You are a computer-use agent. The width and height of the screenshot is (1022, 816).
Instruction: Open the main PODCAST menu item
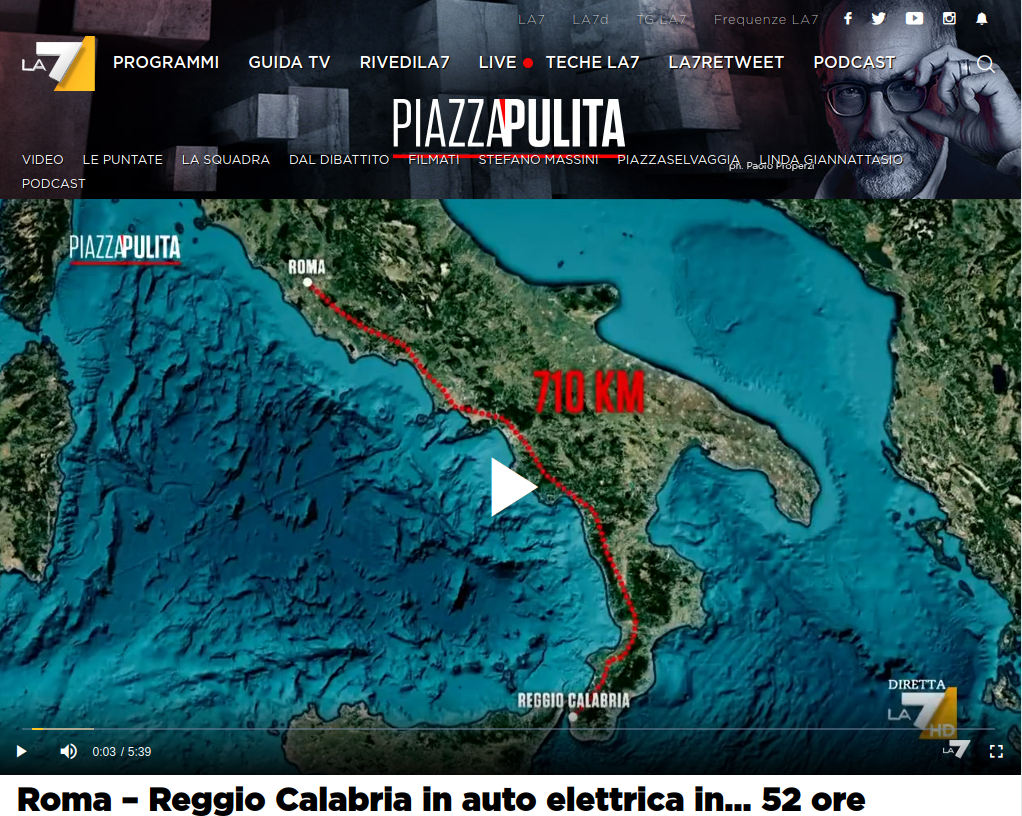point(854,63)
